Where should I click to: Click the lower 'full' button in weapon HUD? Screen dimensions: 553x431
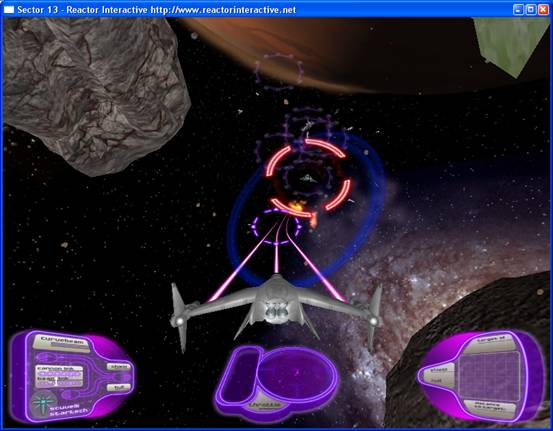coord(118,387)
